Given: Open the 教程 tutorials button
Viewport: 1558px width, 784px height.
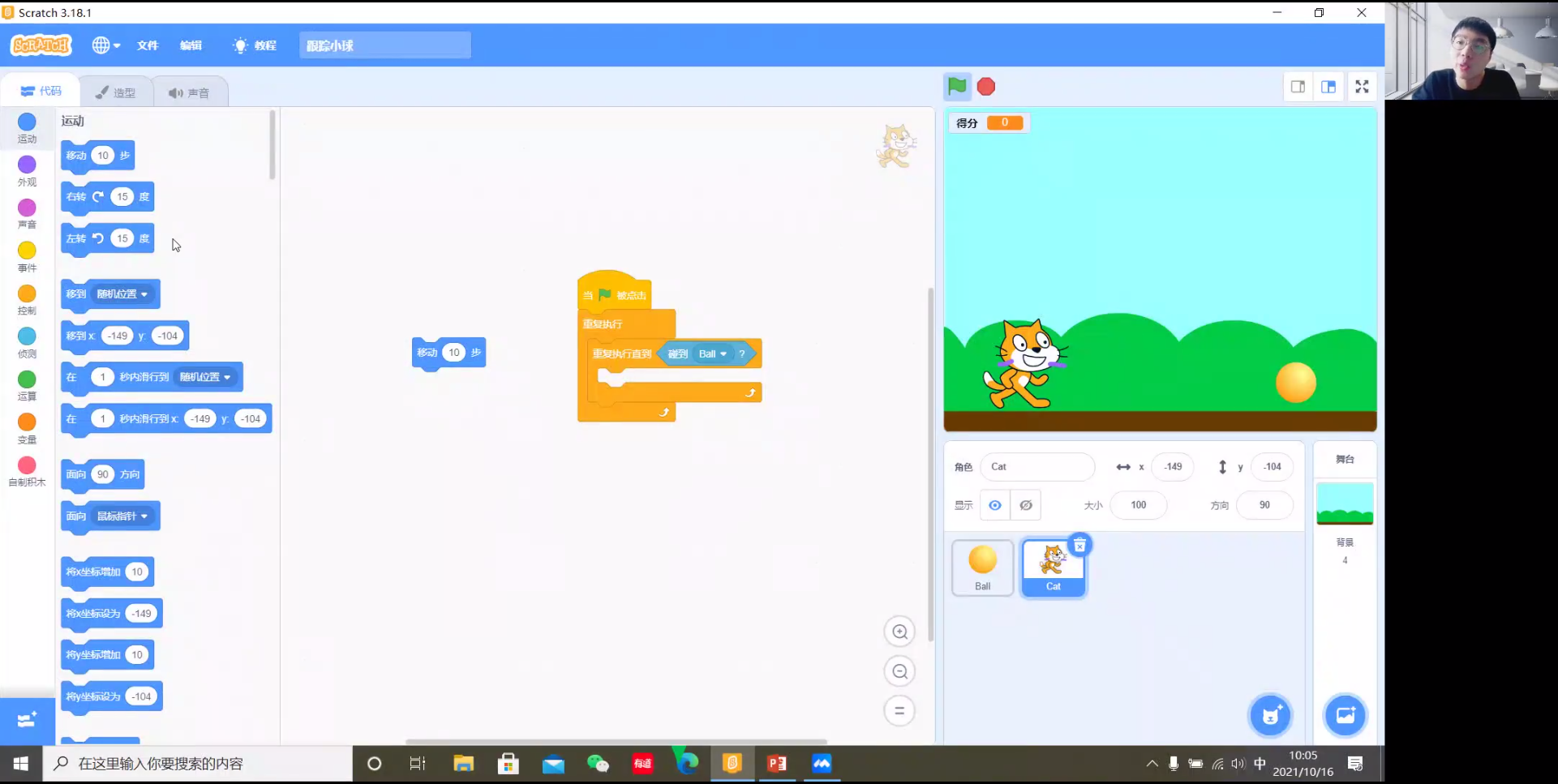Looking at the screenshot, I should coord(255,45).
